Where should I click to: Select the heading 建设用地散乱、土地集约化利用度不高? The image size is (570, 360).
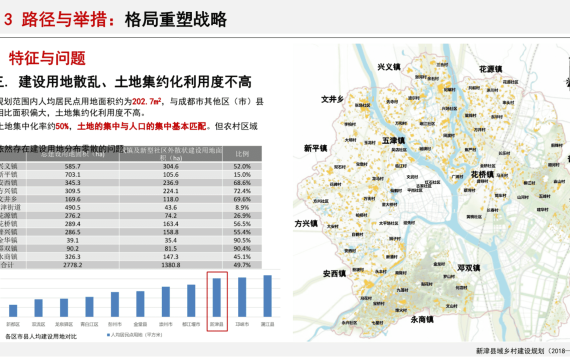135,82
